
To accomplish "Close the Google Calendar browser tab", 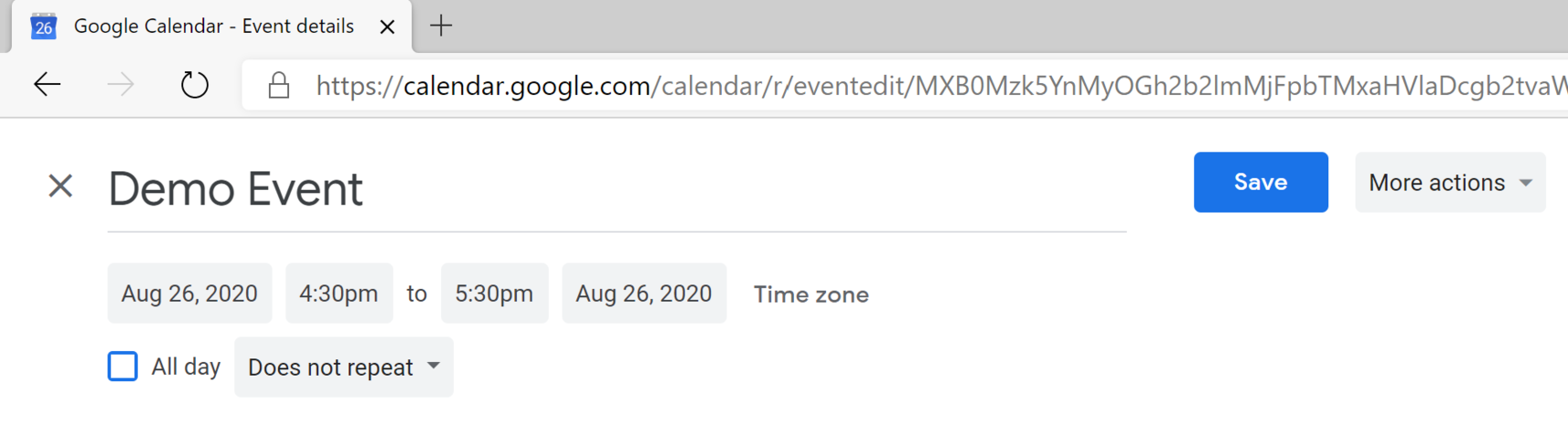I will pos(387,26).
